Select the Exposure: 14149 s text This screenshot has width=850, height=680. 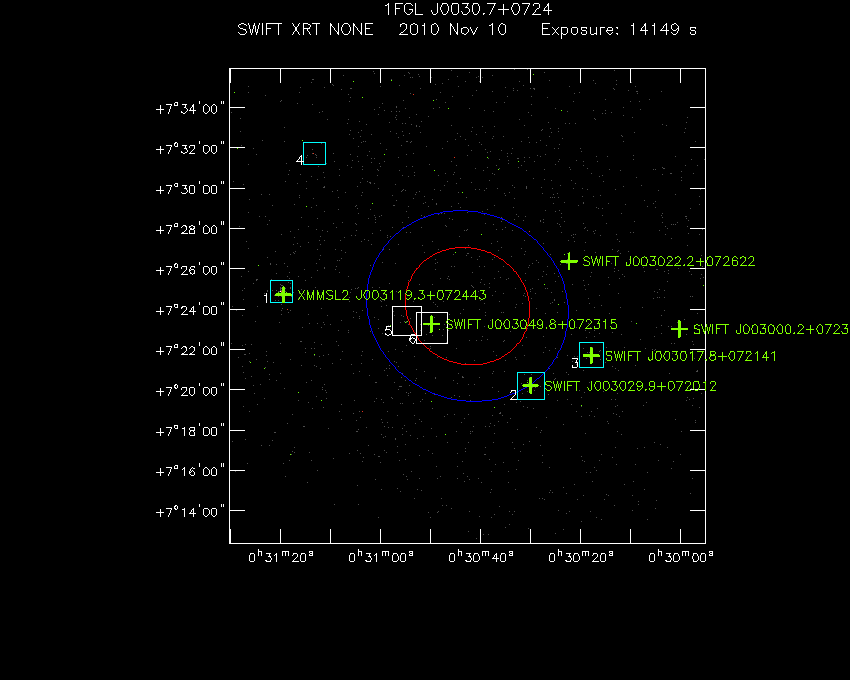[619, 29]
